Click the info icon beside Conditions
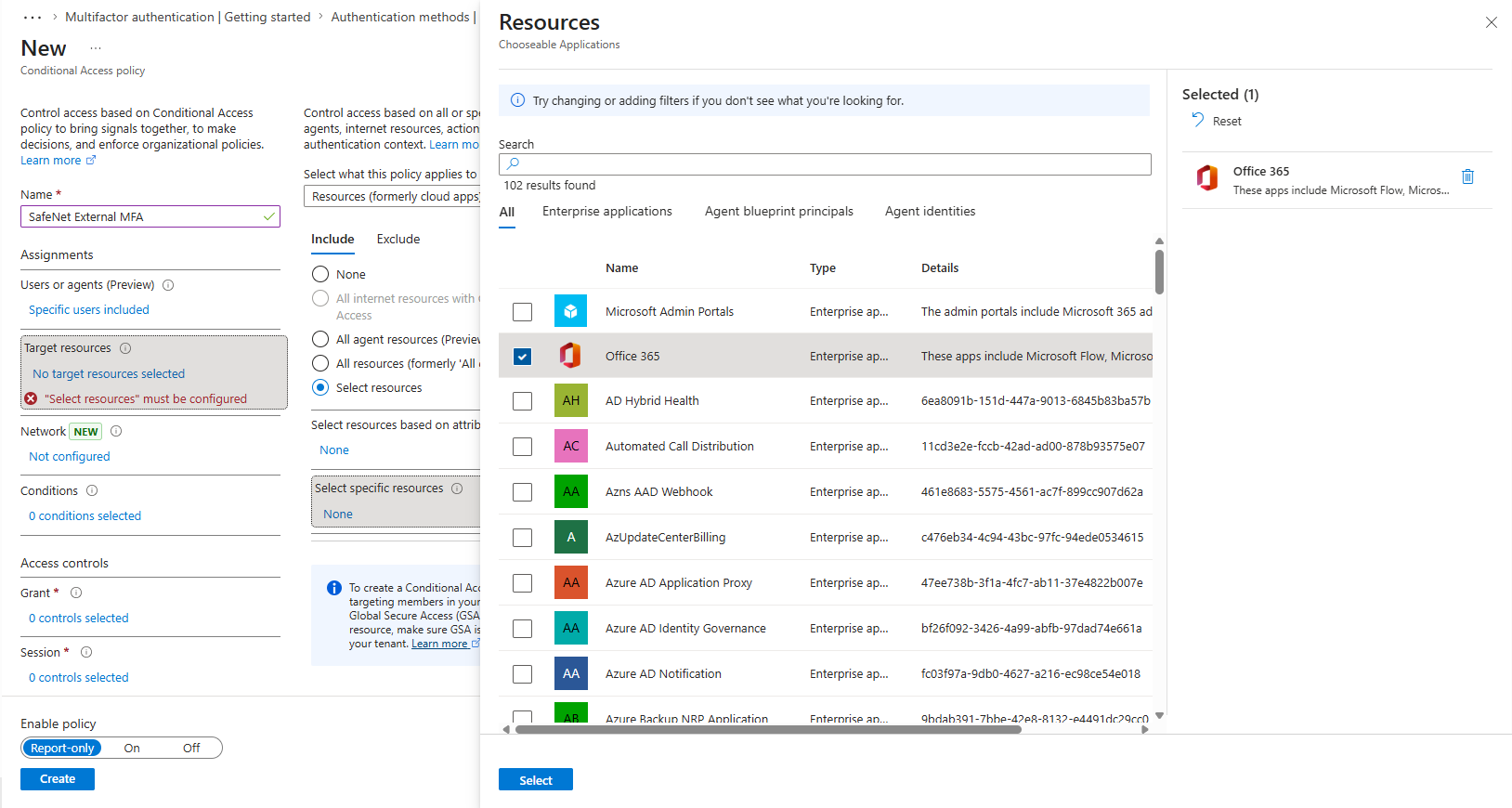1512x808 pixels. [92, 490]
